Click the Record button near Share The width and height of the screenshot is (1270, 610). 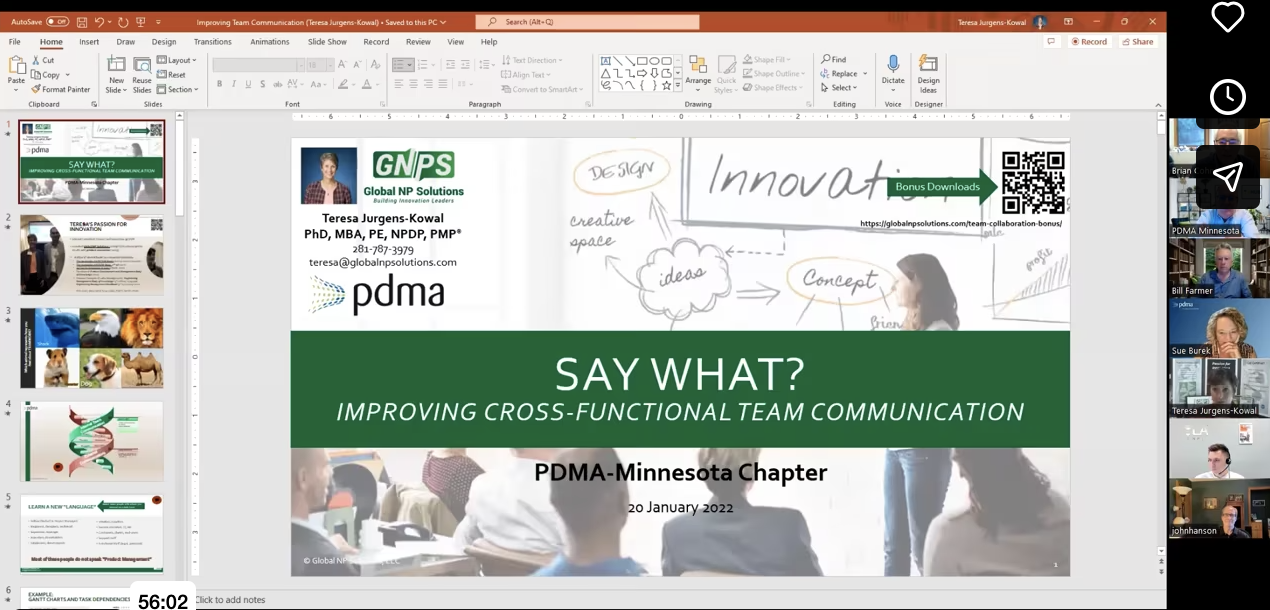pyautogui.click(x=1089, y=41)
